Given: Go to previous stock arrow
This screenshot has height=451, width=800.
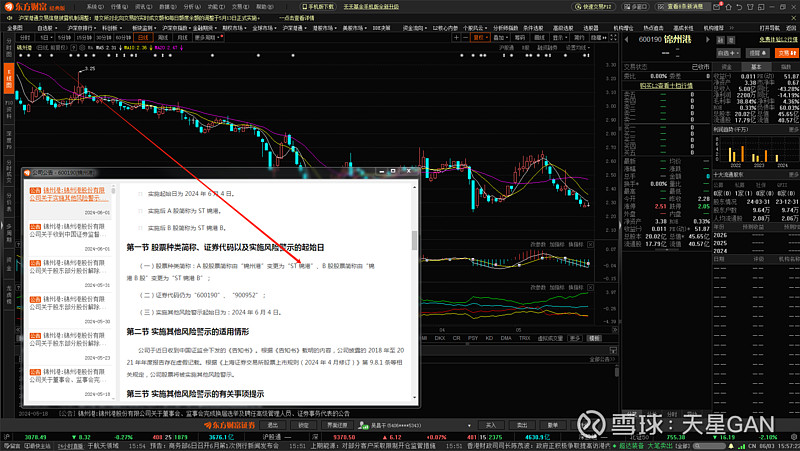Looking at the screenshot, I should [627, 39].
